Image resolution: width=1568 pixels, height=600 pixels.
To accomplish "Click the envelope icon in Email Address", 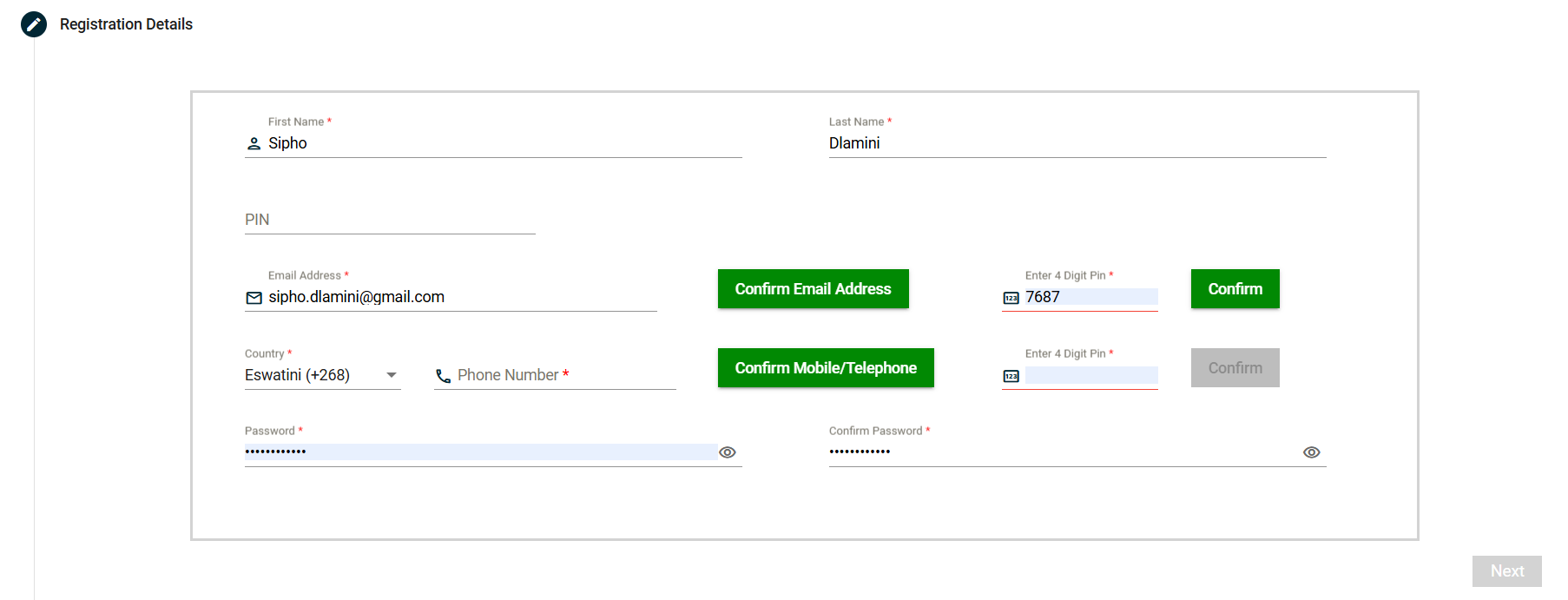I will click(x=254, y=298).
